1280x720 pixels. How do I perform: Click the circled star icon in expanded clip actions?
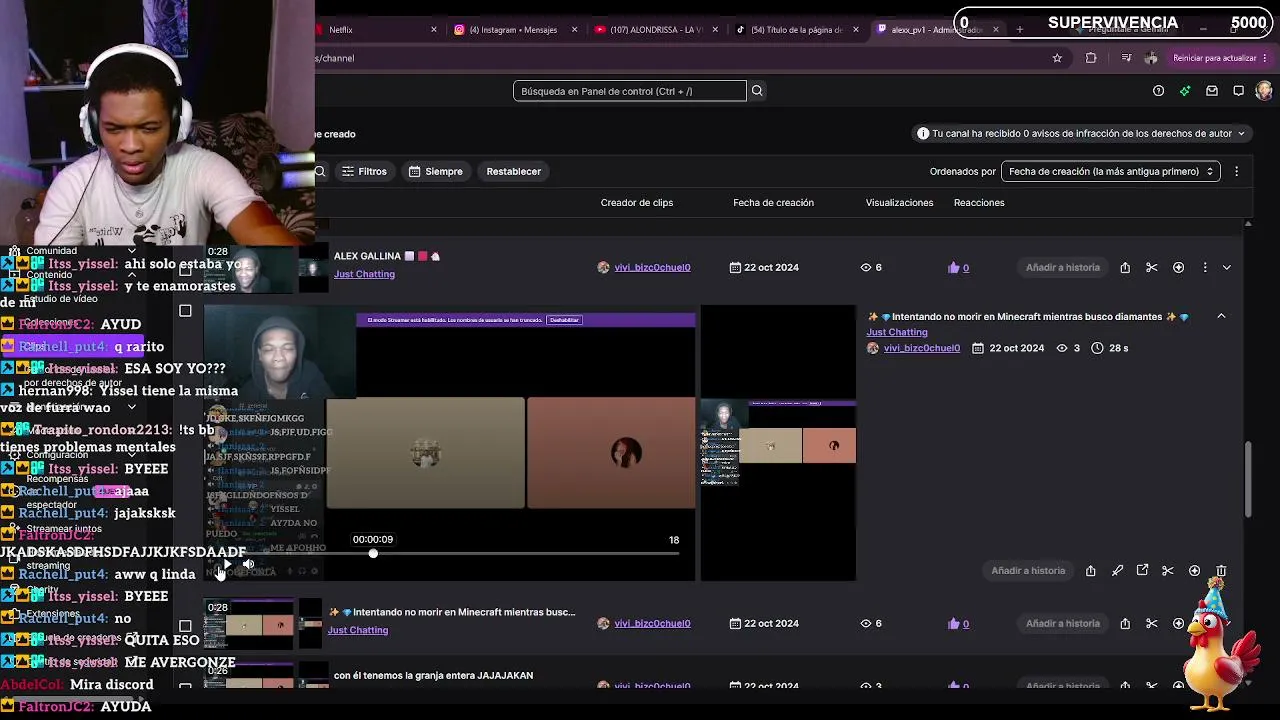point(1194,571)
